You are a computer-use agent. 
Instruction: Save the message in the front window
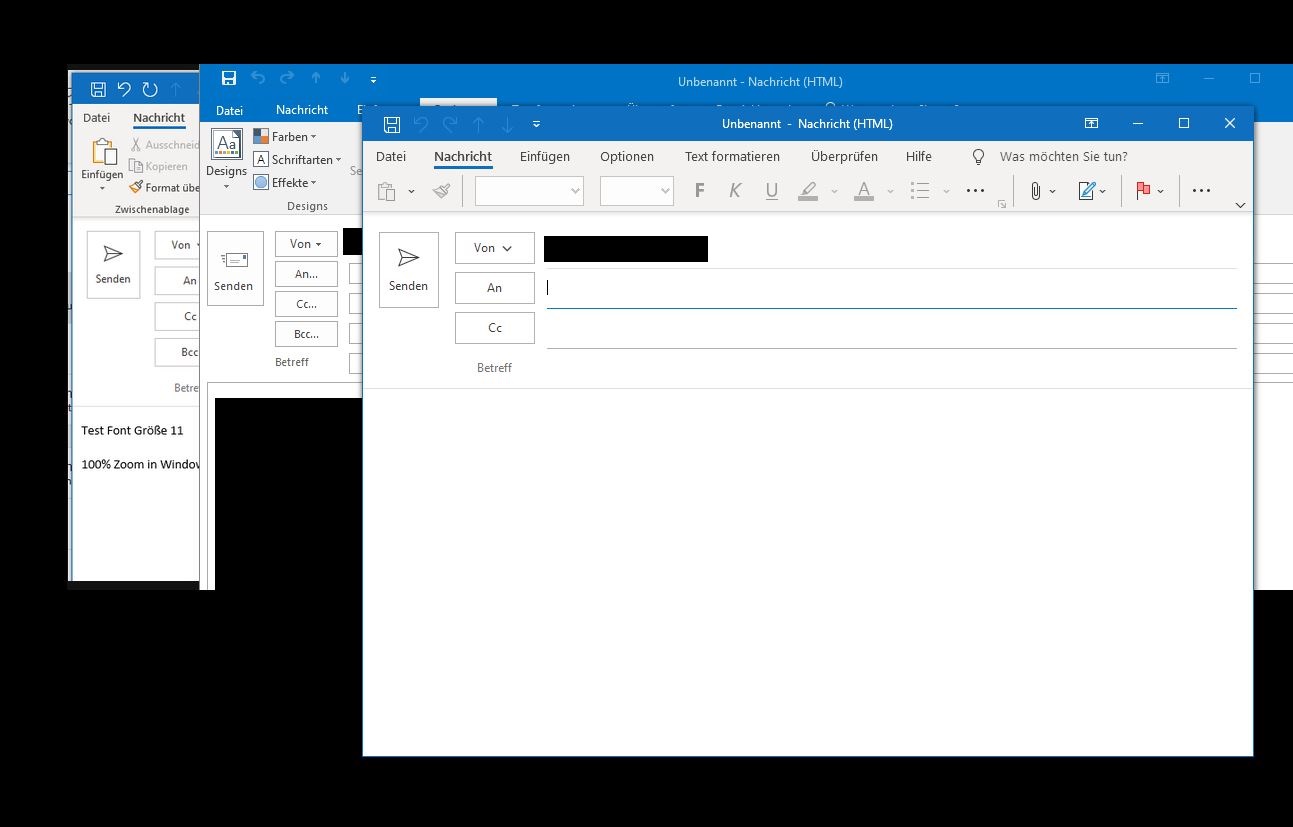(x=392, y=124)
